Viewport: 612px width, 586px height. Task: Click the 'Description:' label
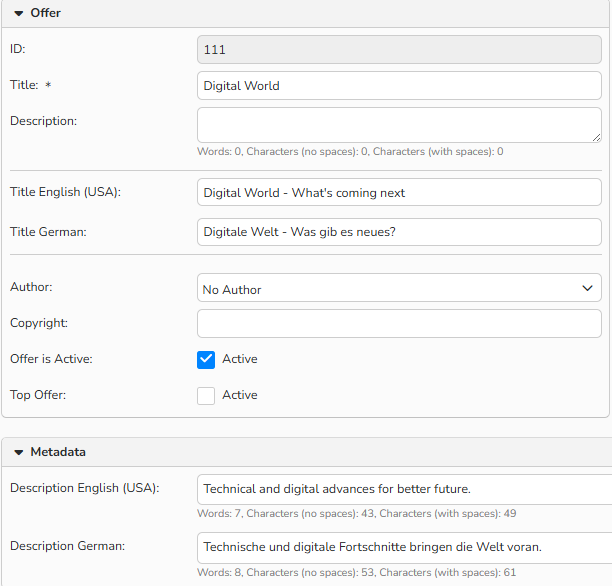(43, 121)
